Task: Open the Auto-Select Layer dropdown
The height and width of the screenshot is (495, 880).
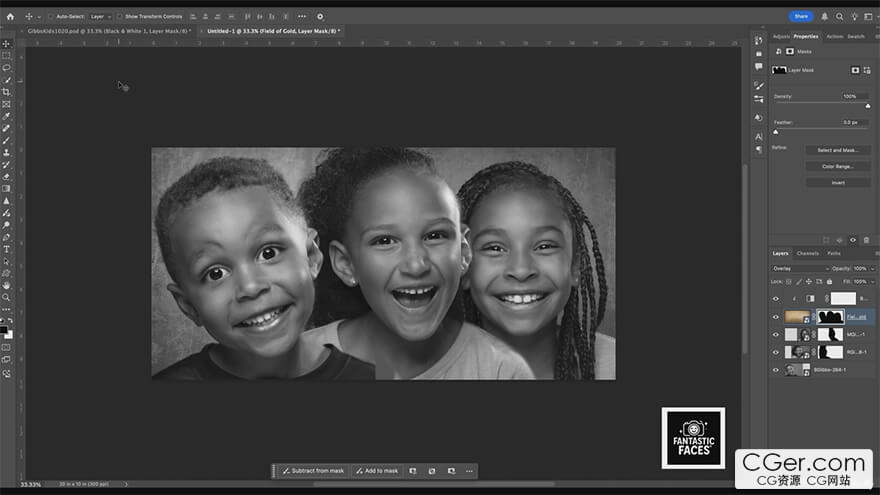Action: pos(100,16)
